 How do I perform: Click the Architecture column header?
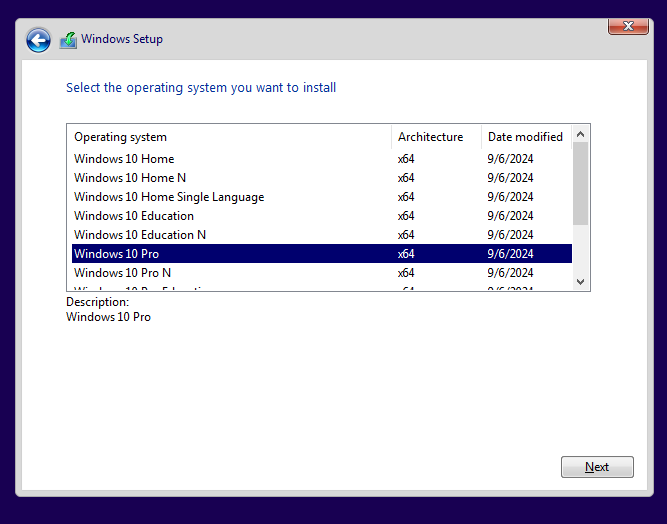(436, 137)
